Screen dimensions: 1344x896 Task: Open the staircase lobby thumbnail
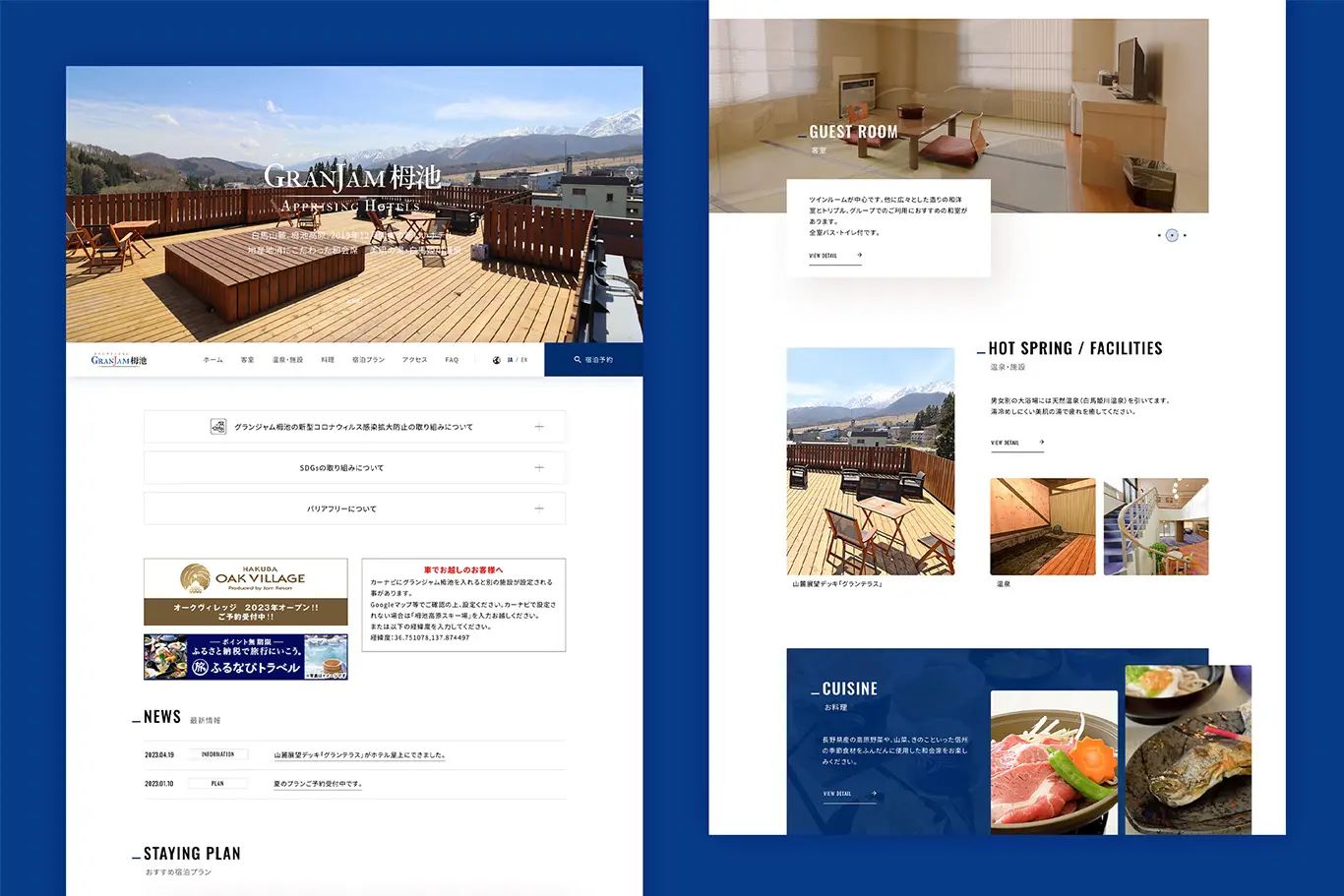tap(1156, 527)
